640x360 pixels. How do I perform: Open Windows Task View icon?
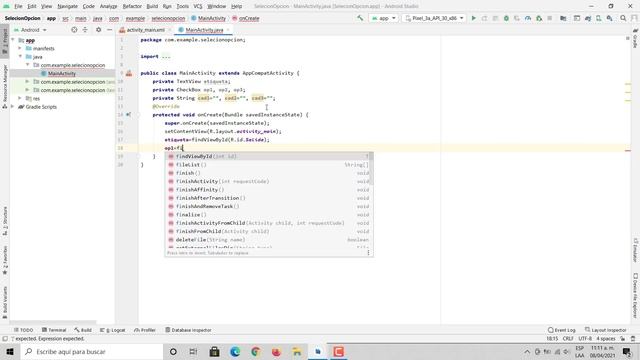(193, 351)
